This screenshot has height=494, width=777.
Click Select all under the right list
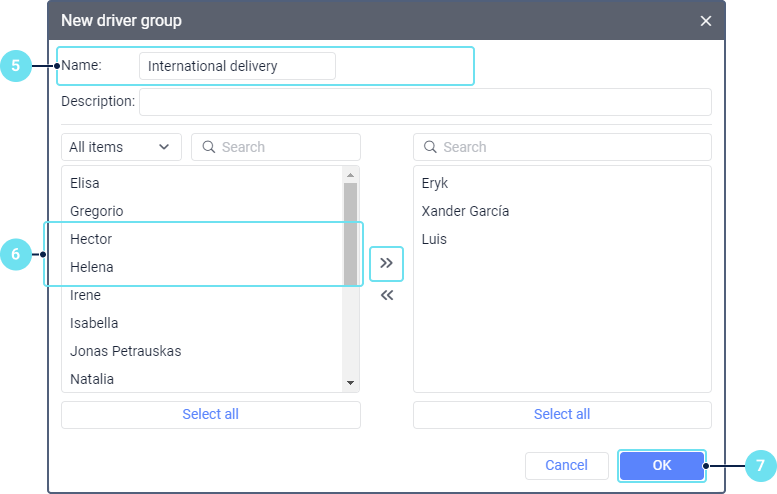tap(562, 414)
